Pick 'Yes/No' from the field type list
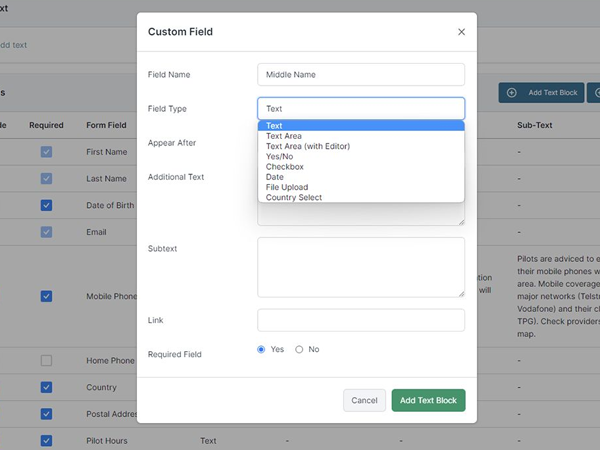The height and width of the screenshot is (450, 600). pos(280,157)
